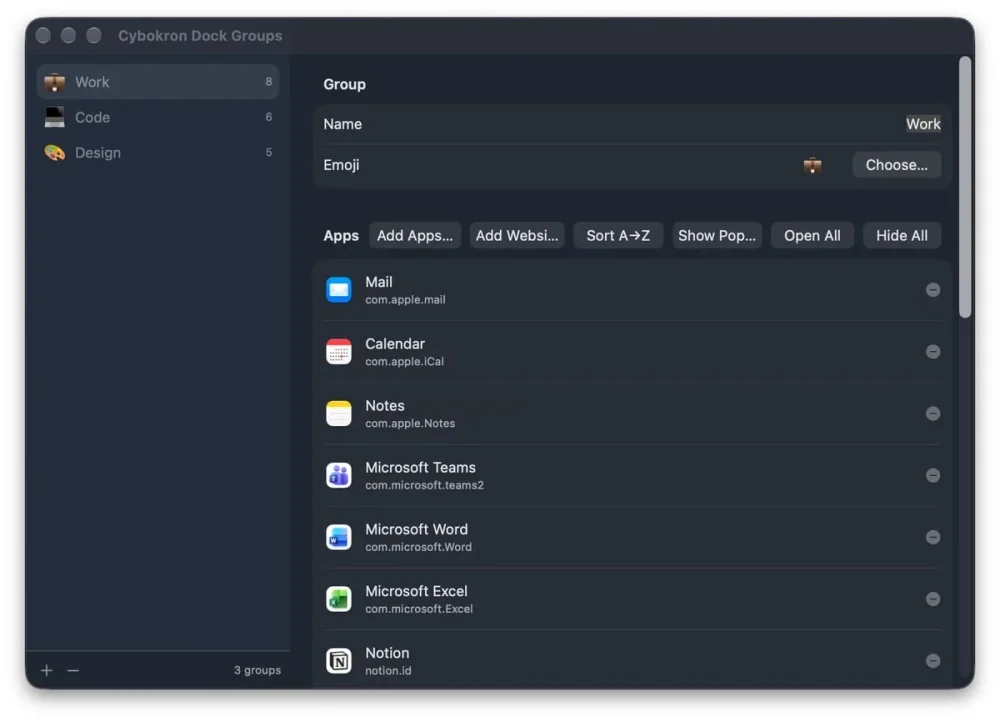
Task: Click the vertical scrollbar thumb
Action: [965, 187]
